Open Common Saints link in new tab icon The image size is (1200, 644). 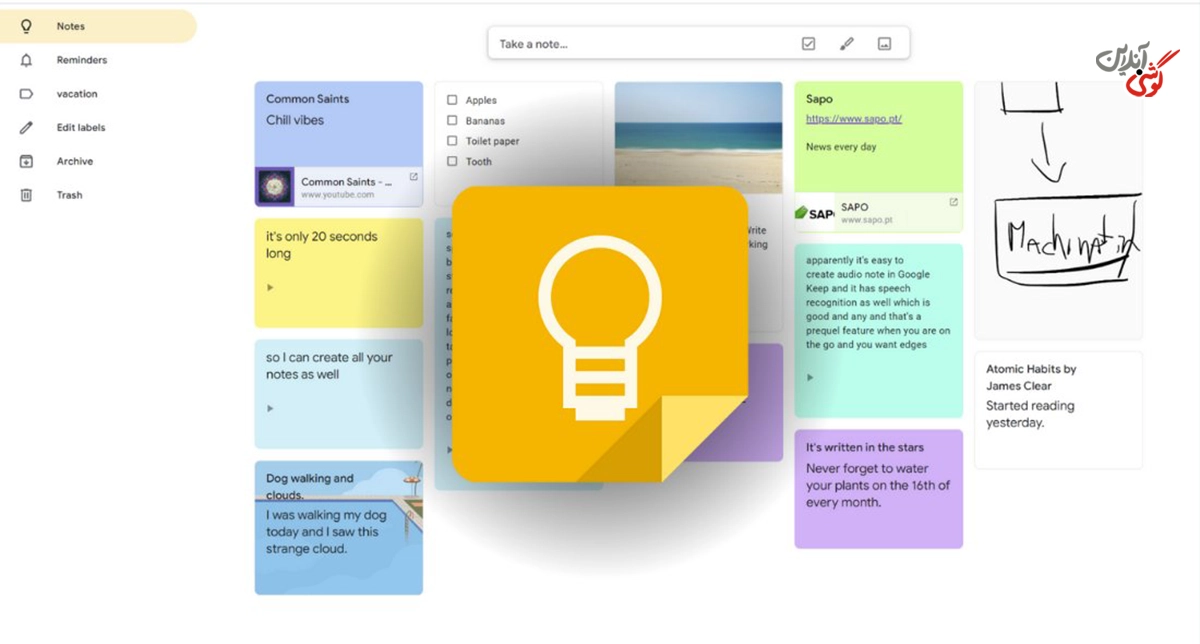click(414, 176)
